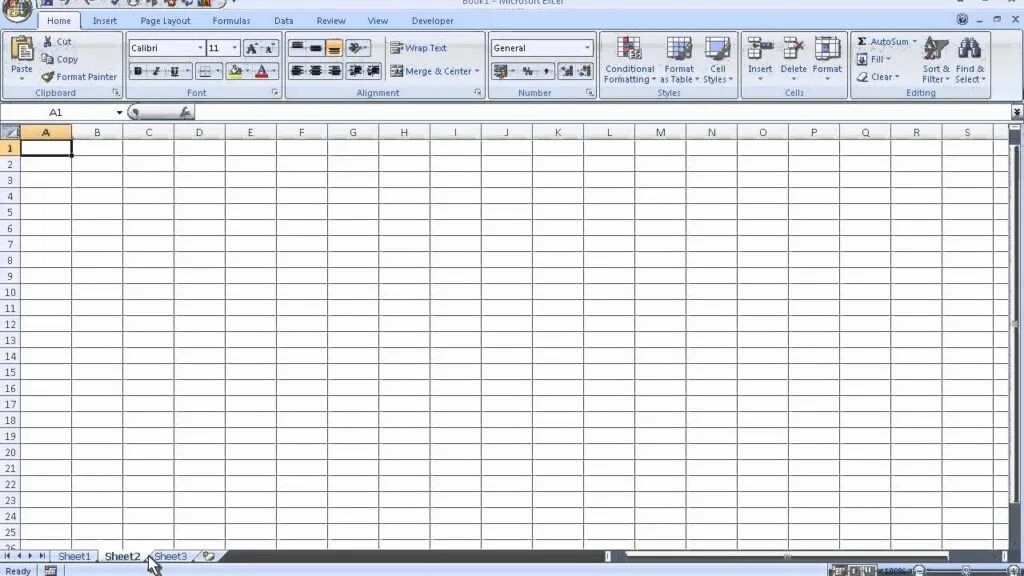Switch to Insert ribbon tab
The height and width of the screenshot is (576, 1024).
(104, 21)
